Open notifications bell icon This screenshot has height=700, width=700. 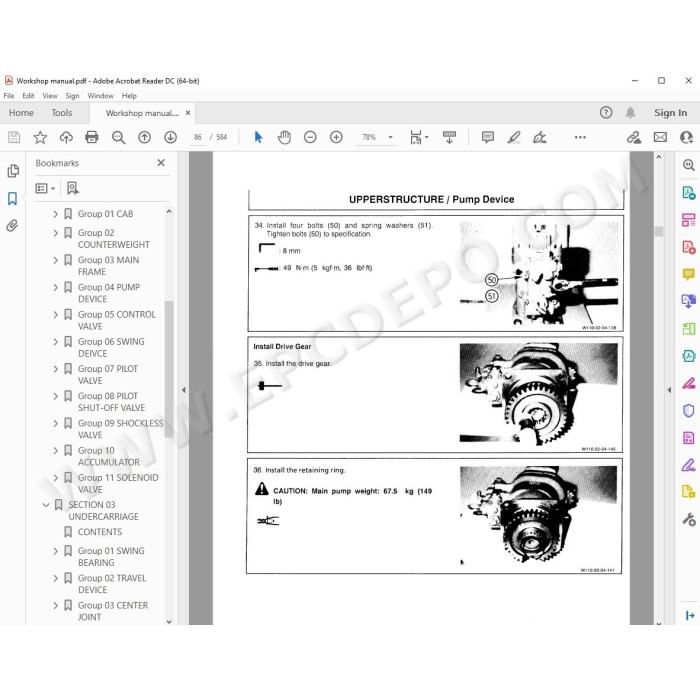click(630, 112)
